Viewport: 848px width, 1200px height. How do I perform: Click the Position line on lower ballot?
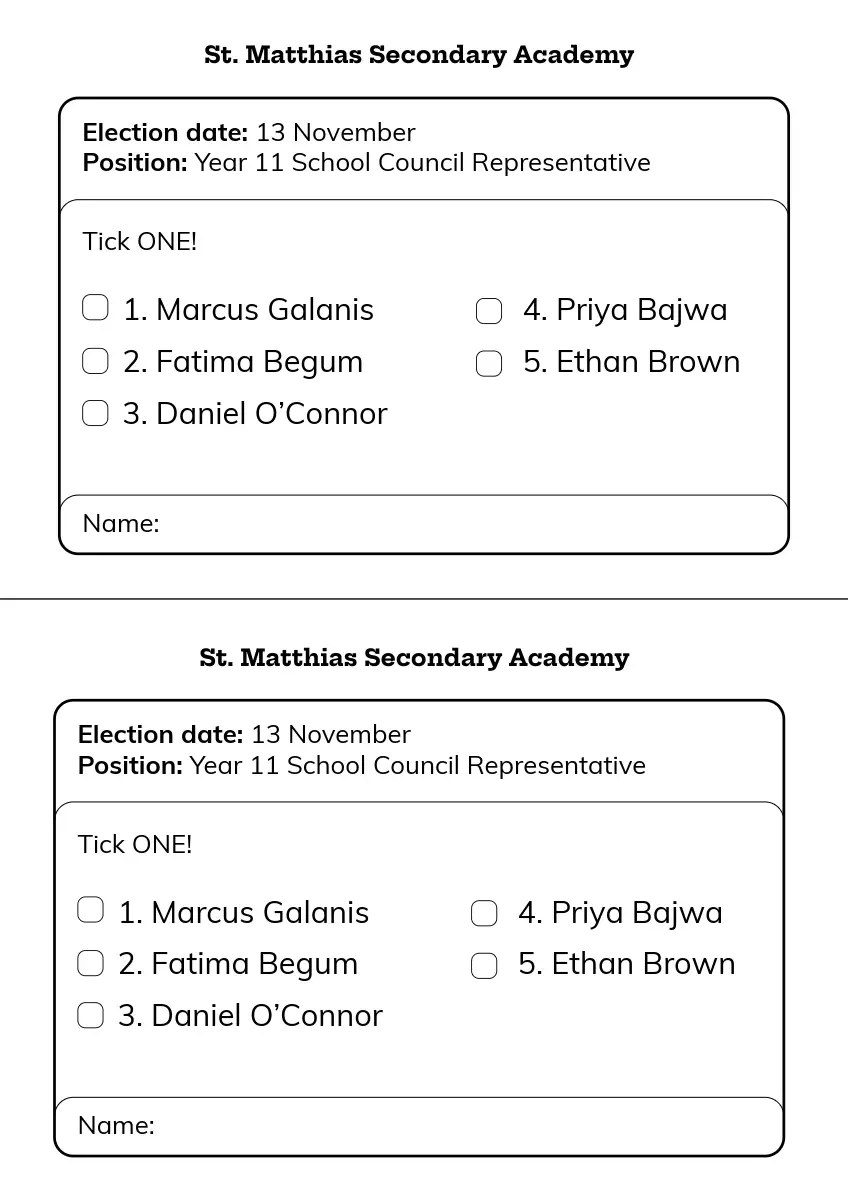(x=361, y=765)
